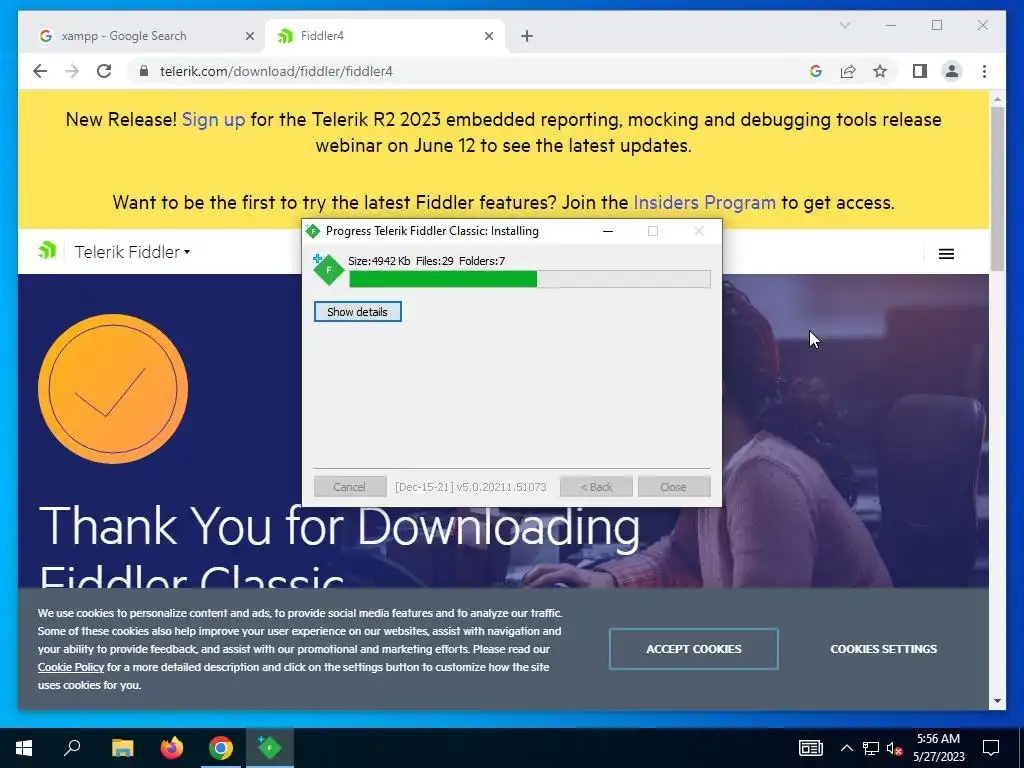Switch to xampp - Google Search tab
1024x768 pixels.
(x=145, y=36)
